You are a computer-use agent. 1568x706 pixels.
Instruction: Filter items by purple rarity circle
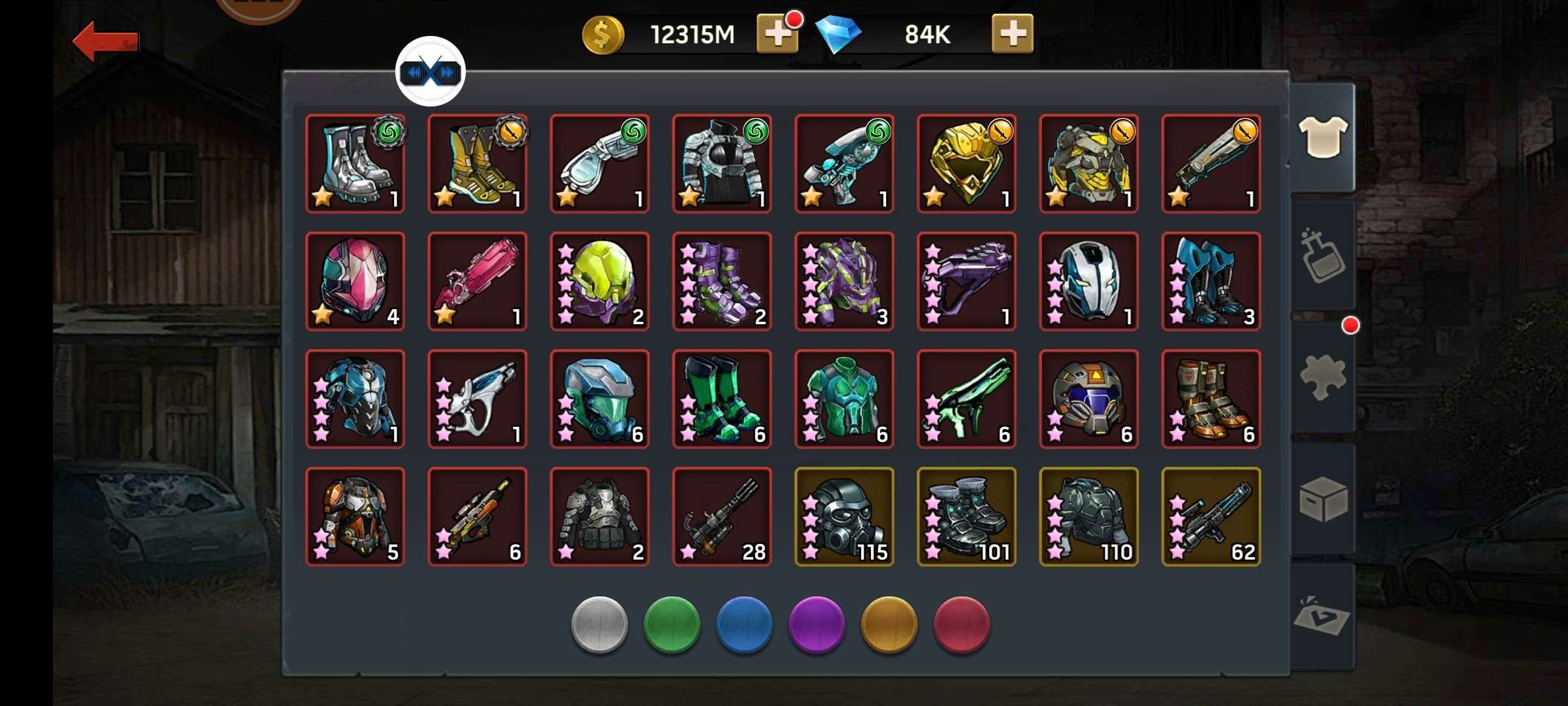click(x=817, y=624)
